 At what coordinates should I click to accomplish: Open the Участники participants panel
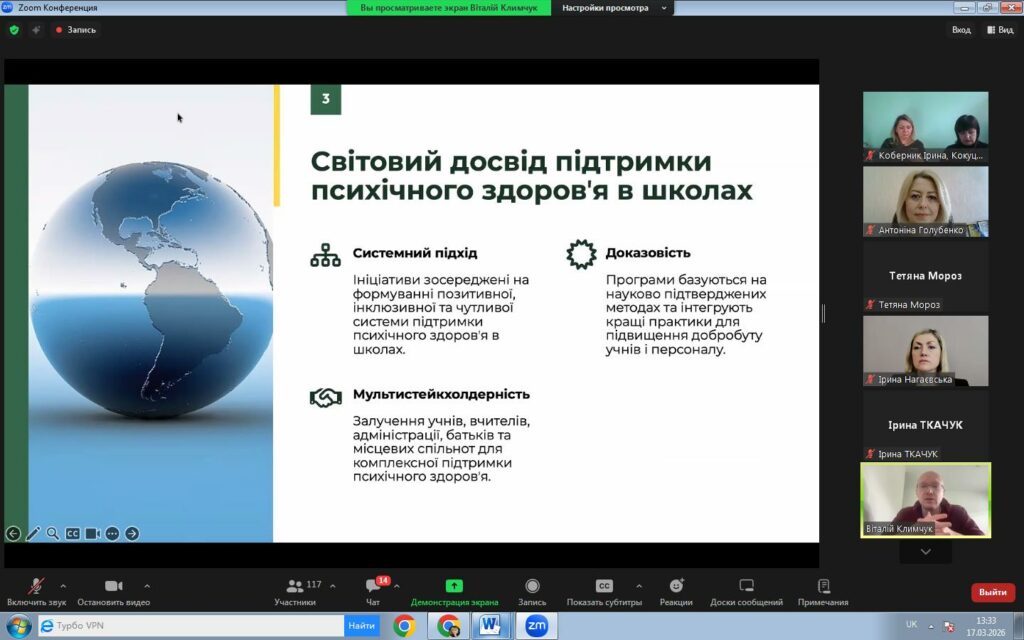pos(295,590)
